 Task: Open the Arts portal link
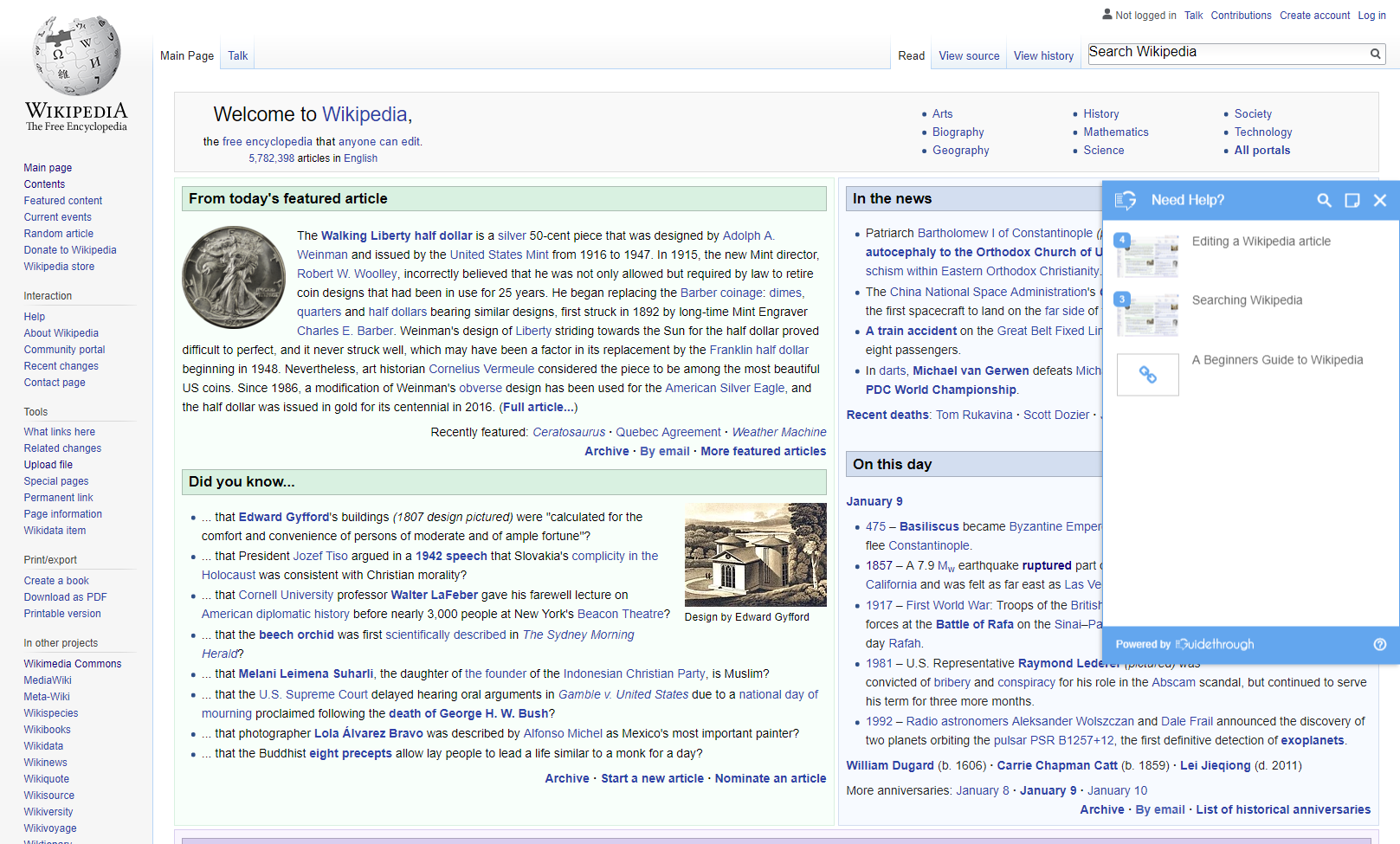[942, 113]
